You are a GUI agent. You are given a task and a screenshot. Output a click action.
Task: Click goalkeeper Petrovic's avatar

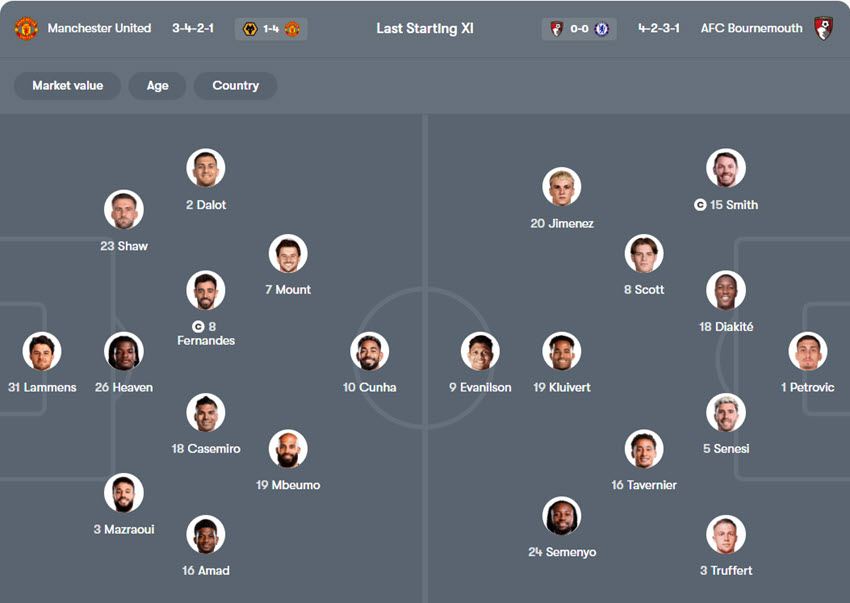(x=807, y=352)
